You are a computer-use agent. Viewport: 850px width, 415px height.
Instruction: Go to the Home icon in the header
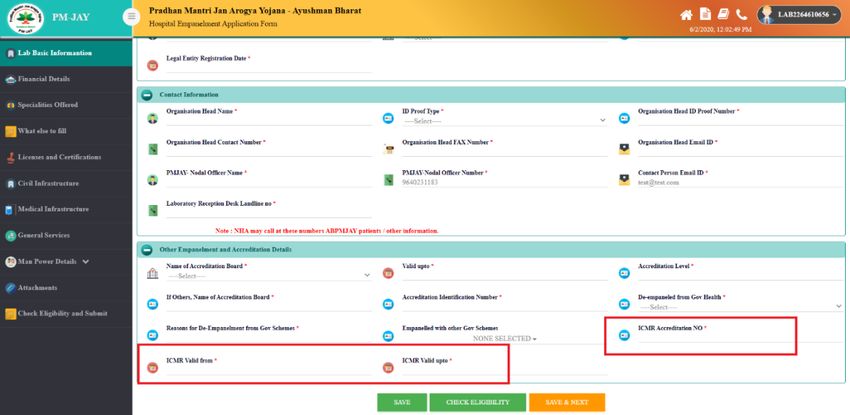click(x=686, y=15)
